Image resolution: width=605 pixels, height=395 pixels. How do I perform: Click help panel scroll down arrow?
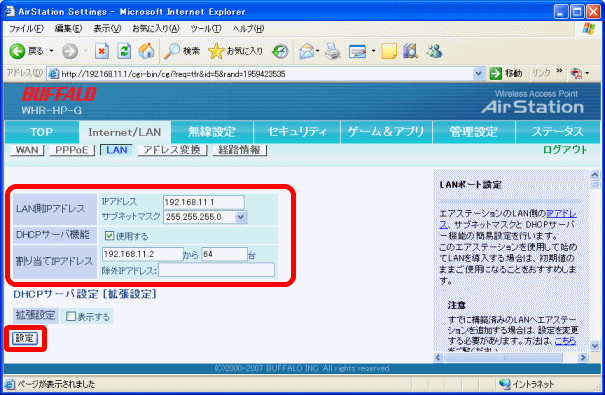point(595,345)
